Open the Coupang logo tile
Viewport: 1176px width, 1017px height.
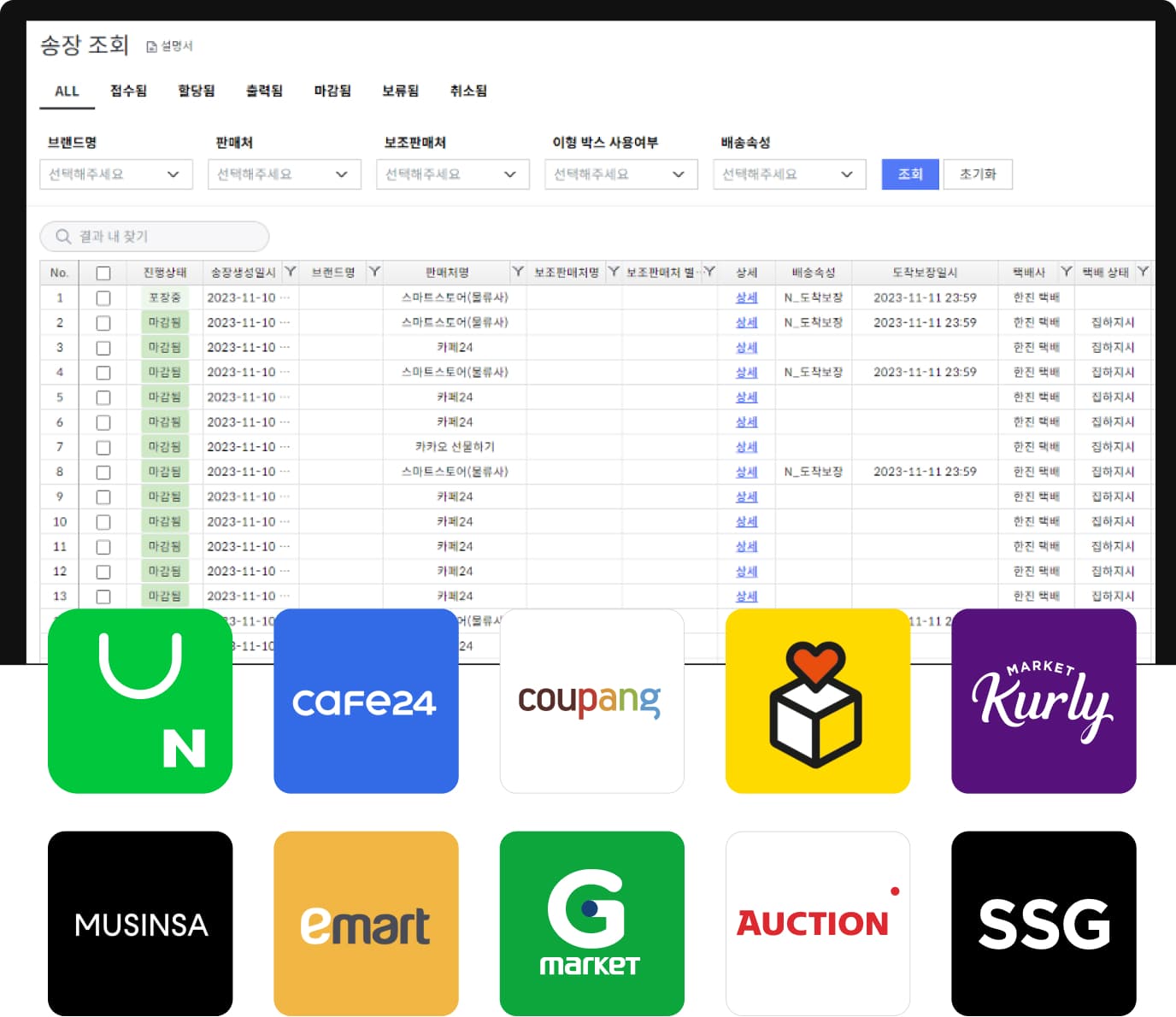[592, 701]
